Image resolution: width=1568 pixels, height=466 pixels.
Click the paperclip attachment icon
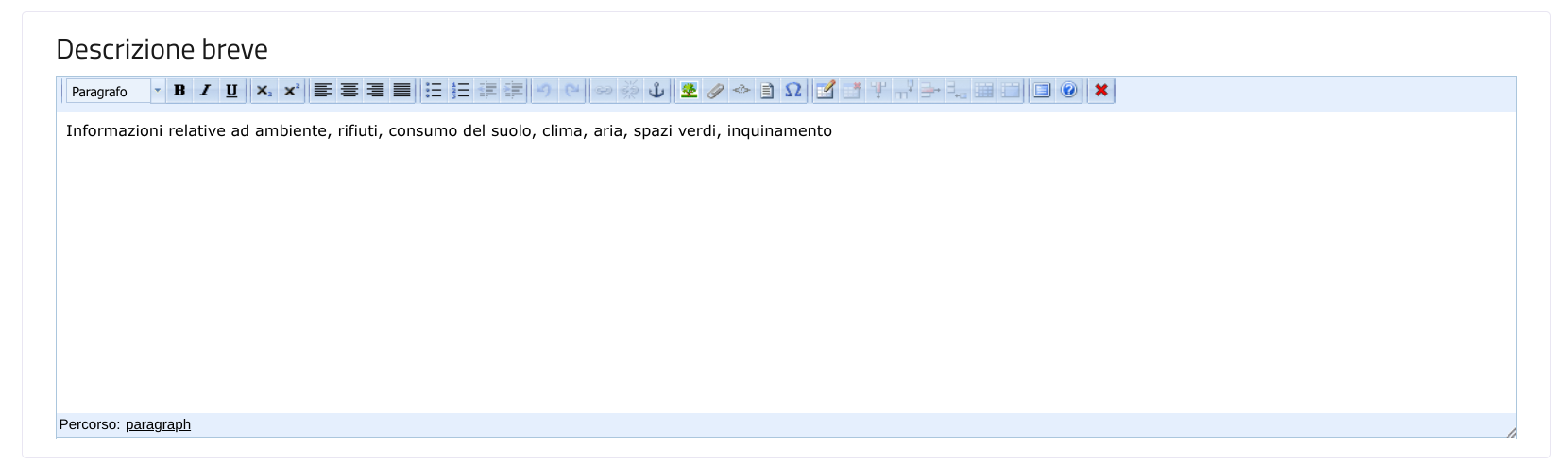point(715,91)
